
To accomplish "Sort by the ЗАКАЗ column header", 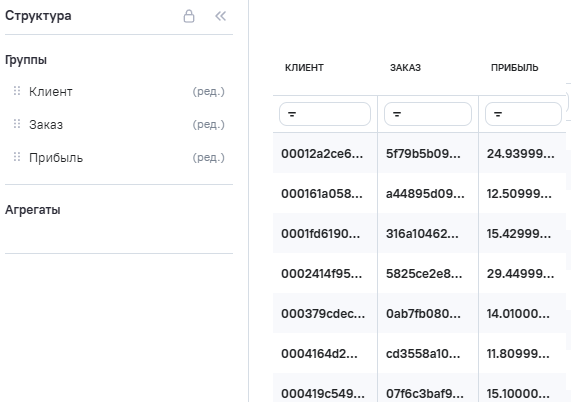I will coord(405,68).
